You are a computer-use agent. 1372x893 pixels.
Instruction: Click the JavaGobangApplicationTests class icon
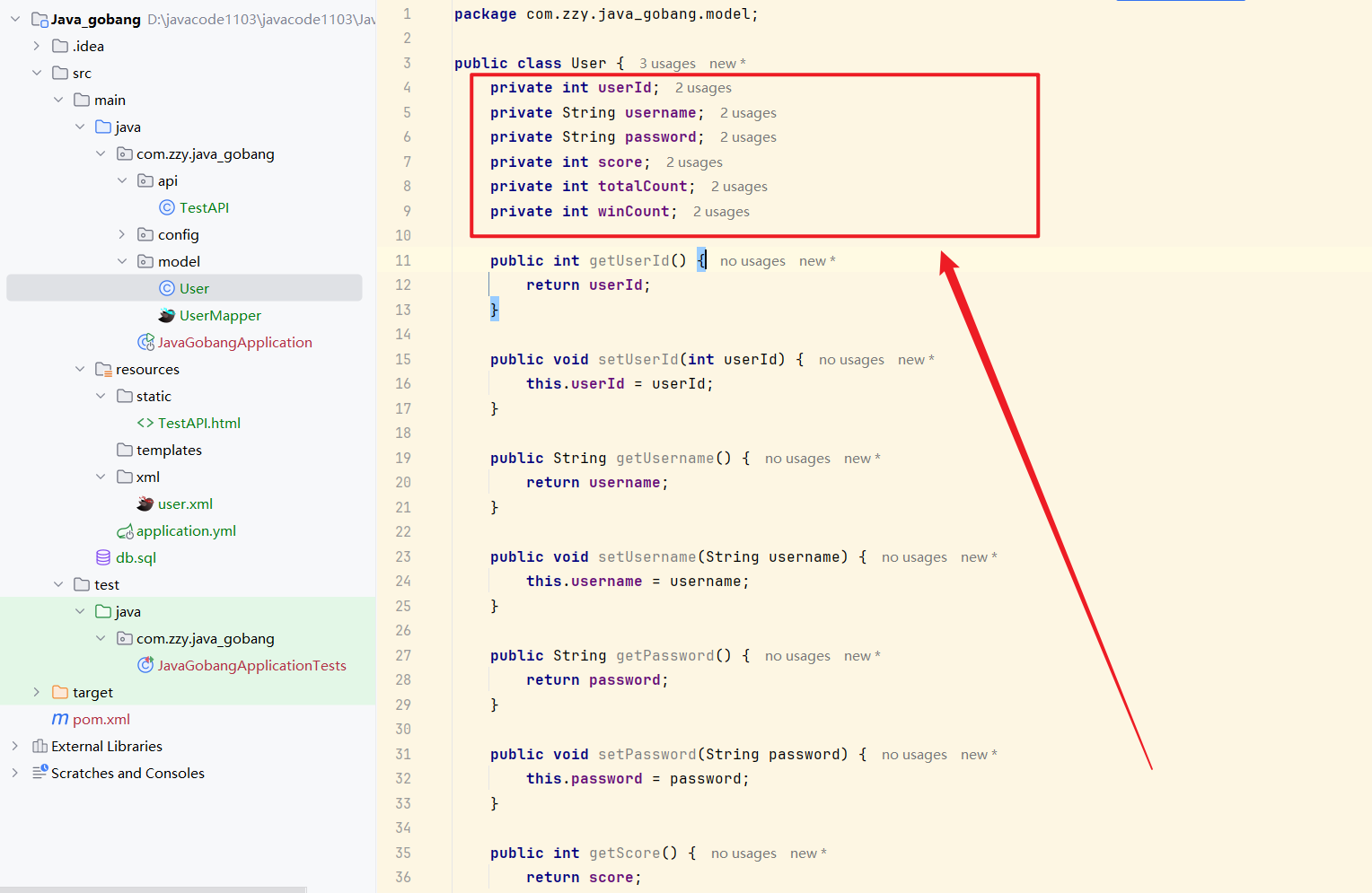[145, 665]
